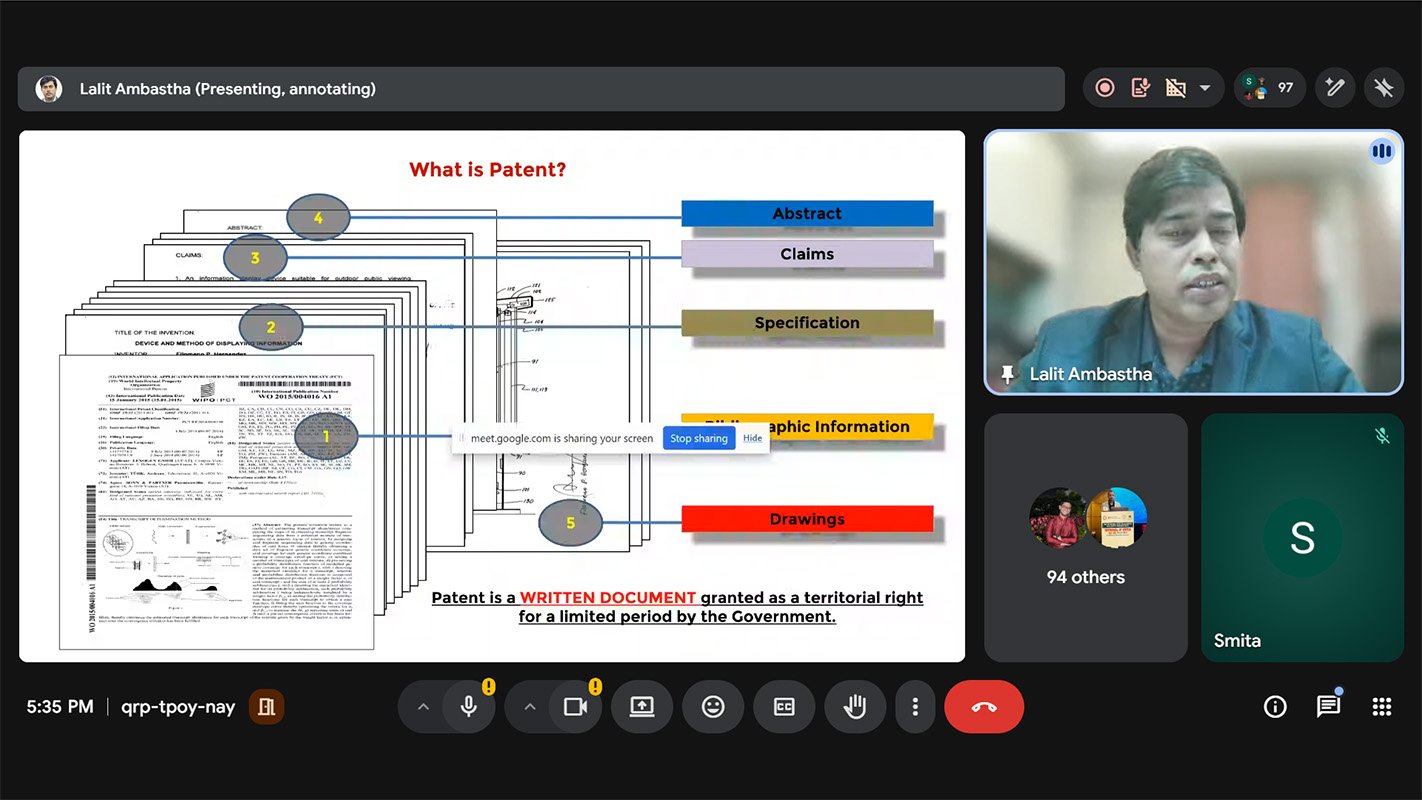Open the more options three-dot menu
1422x800 pixels.
tap(915, 707)
